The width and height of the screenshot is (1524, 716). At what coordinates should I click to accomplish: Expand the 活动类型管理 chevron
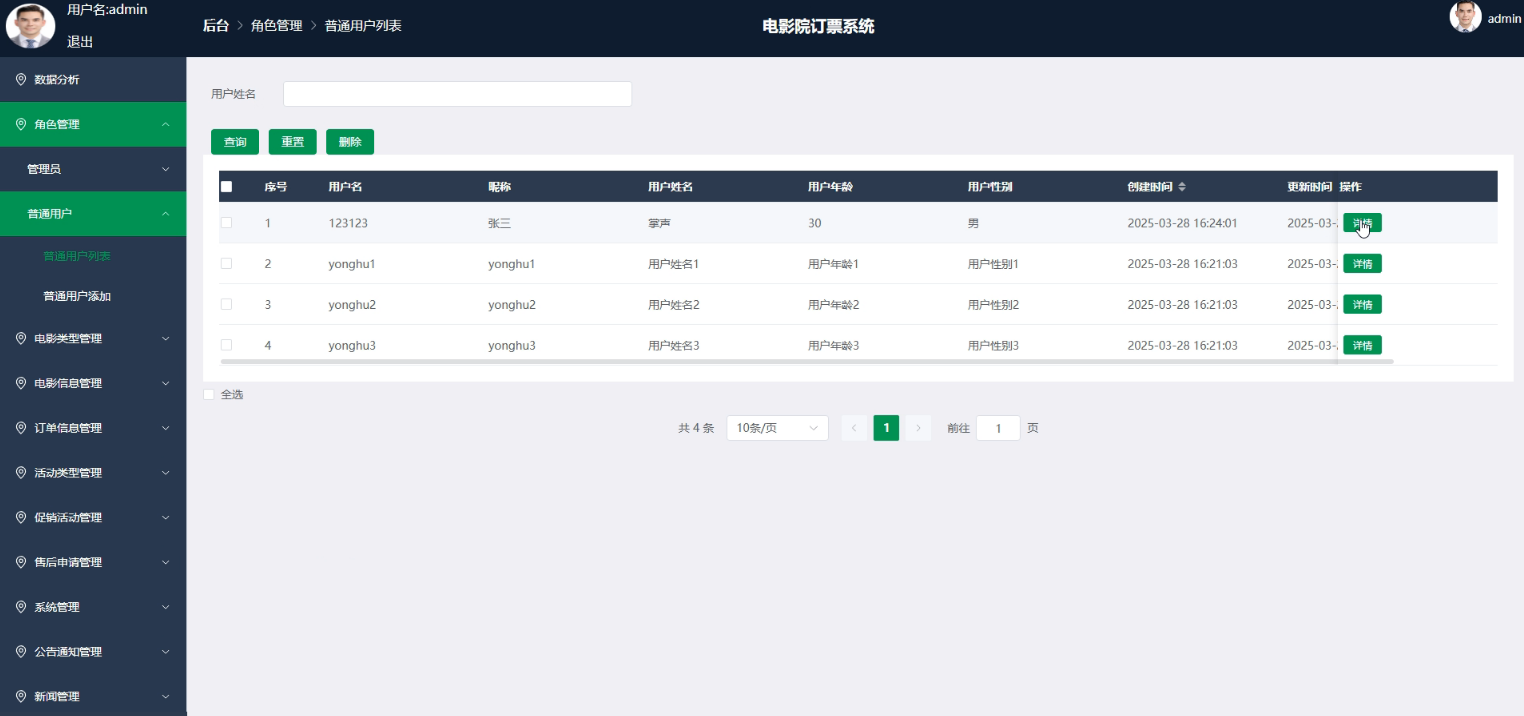point(166,472)
